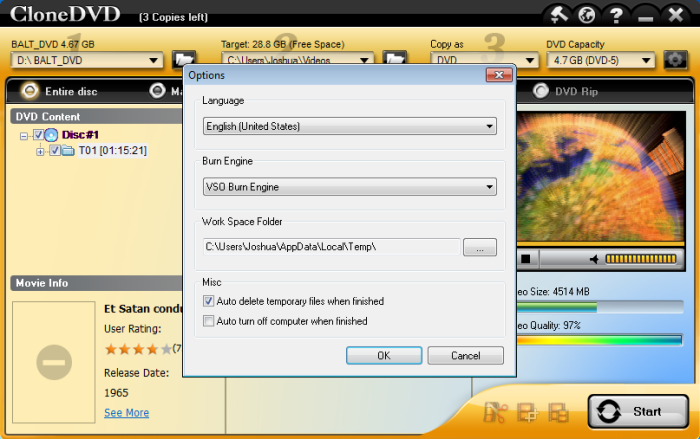Mute audio using the speaker icon
The width and height of the screenshot is (700, 439).
tap(593, 259)
